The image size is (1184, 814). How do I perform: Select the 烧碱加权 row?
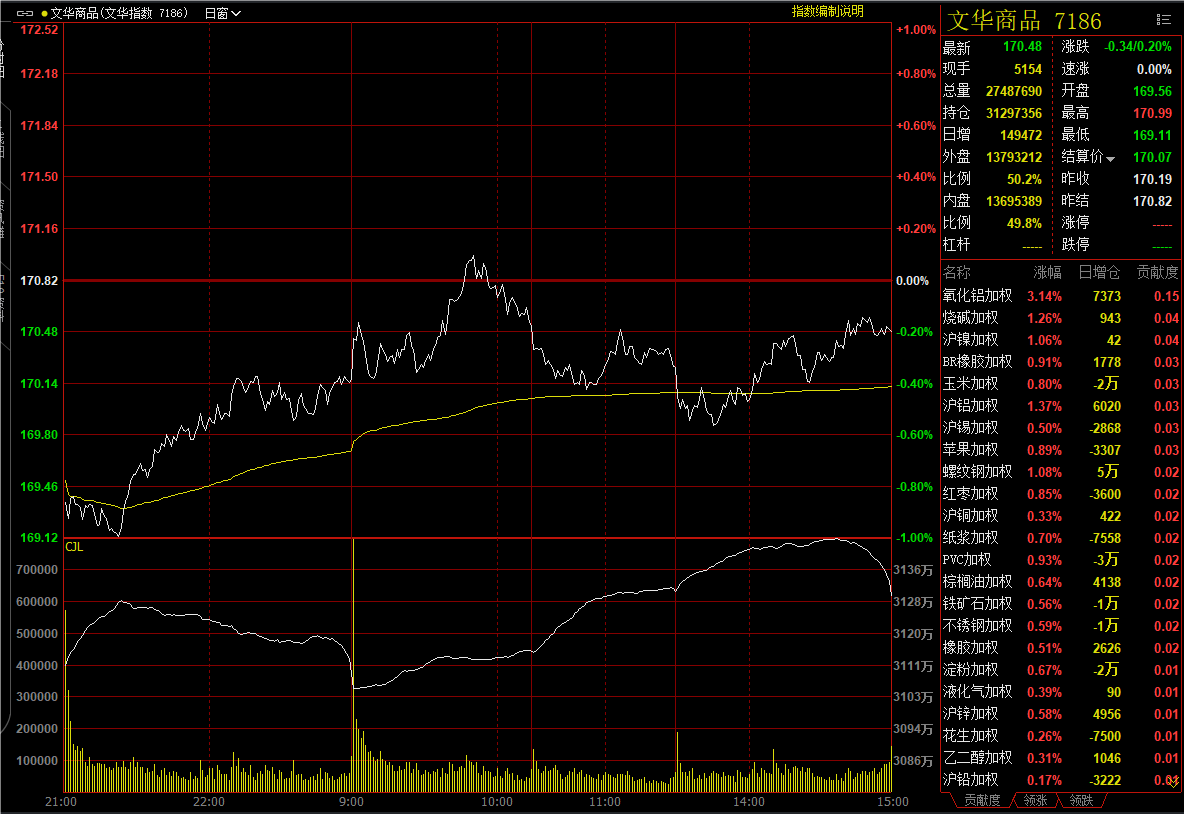[1061, 318]
